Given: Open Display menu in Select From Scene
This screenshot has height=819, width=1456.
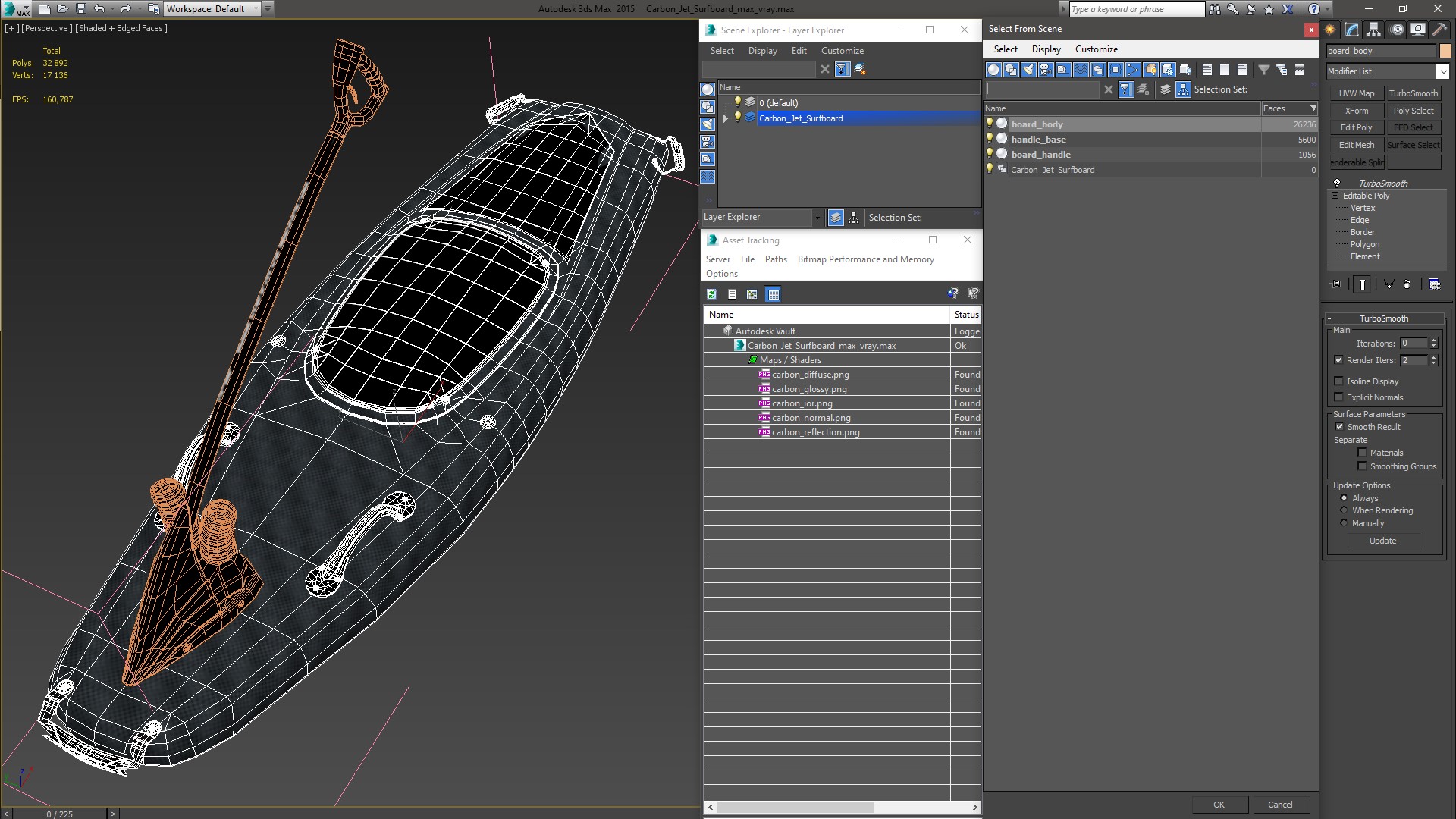Looking at the screenshot, I should pyautogui.click(x=1046, y=49).
